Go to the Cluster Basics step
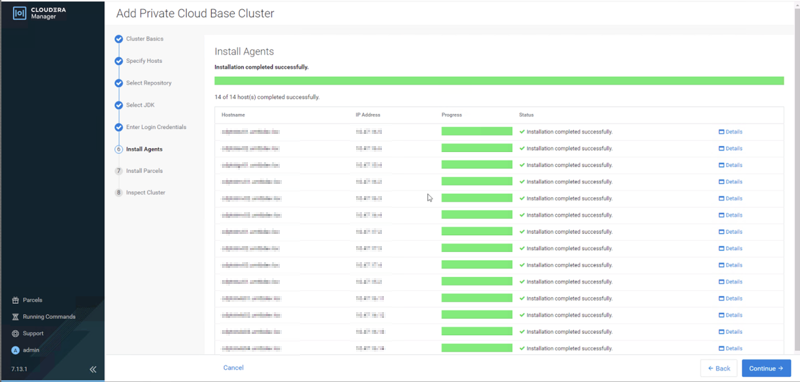The width and height of the screenshot is (800, 382). 139,39
